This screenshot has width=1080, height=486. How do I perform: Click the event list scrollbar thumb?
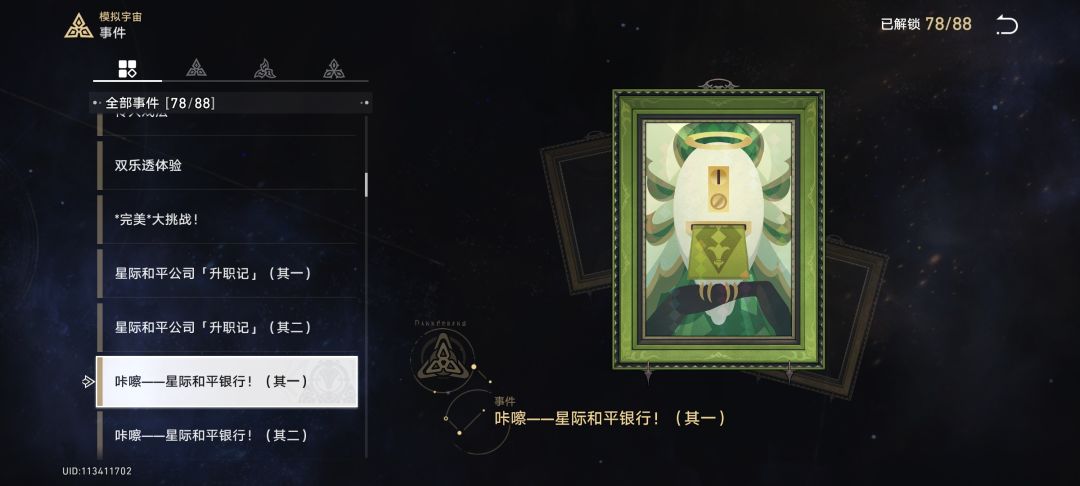click(x=366, y=184)
